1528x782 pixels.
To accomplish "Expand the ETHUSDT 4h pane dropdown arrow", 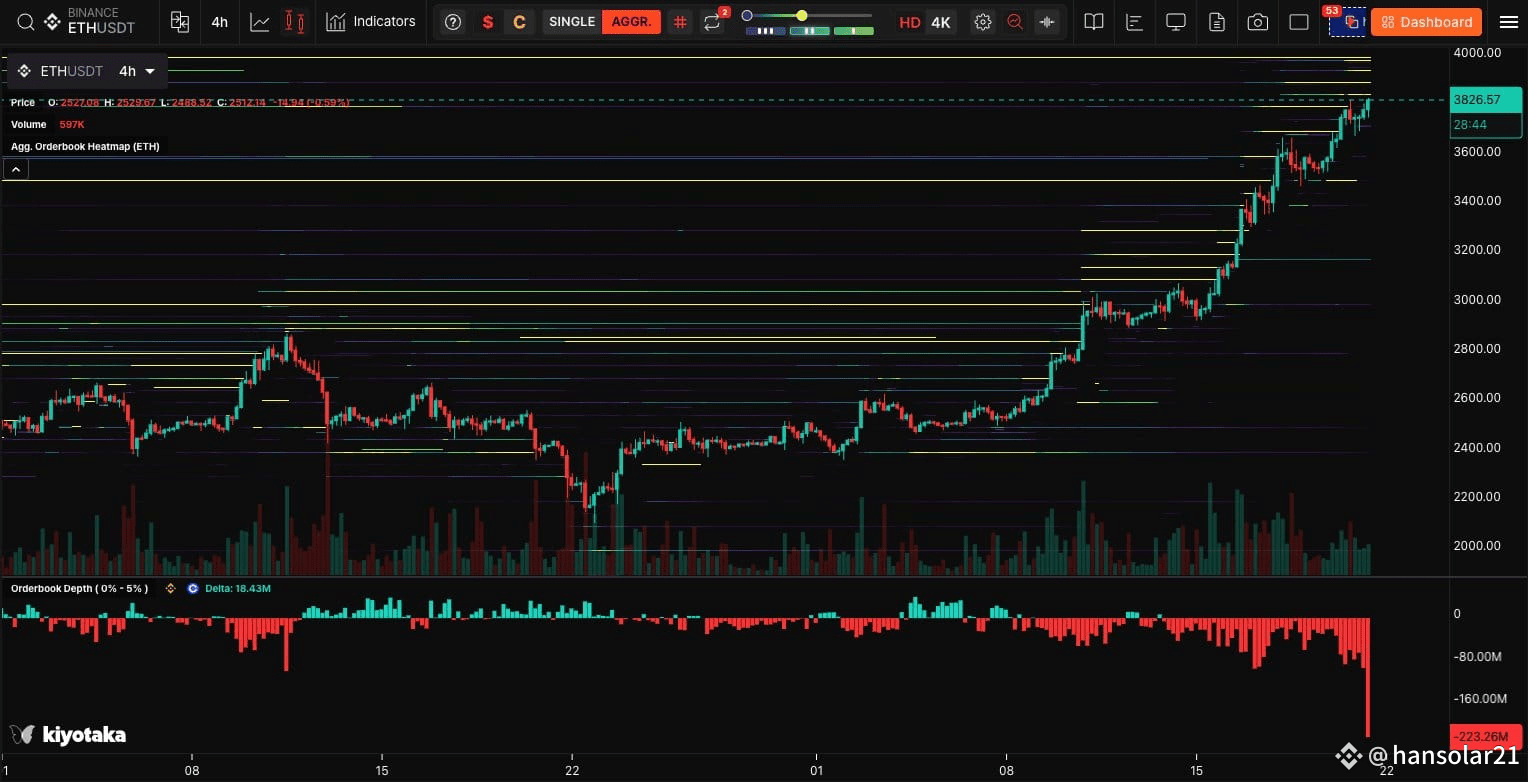I will coord(150,71).
